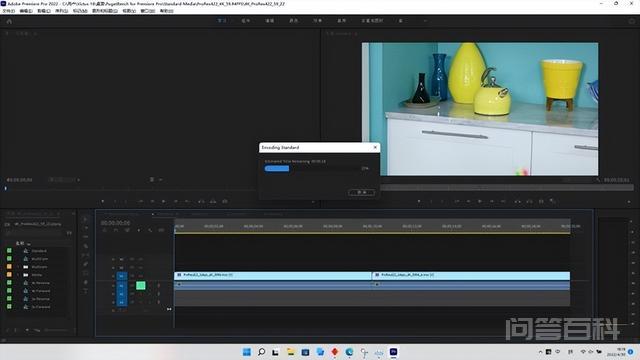Select the Selection tool in timeline toolbox
The height and width of the screenshot is (360, 640).
point(85,219)
